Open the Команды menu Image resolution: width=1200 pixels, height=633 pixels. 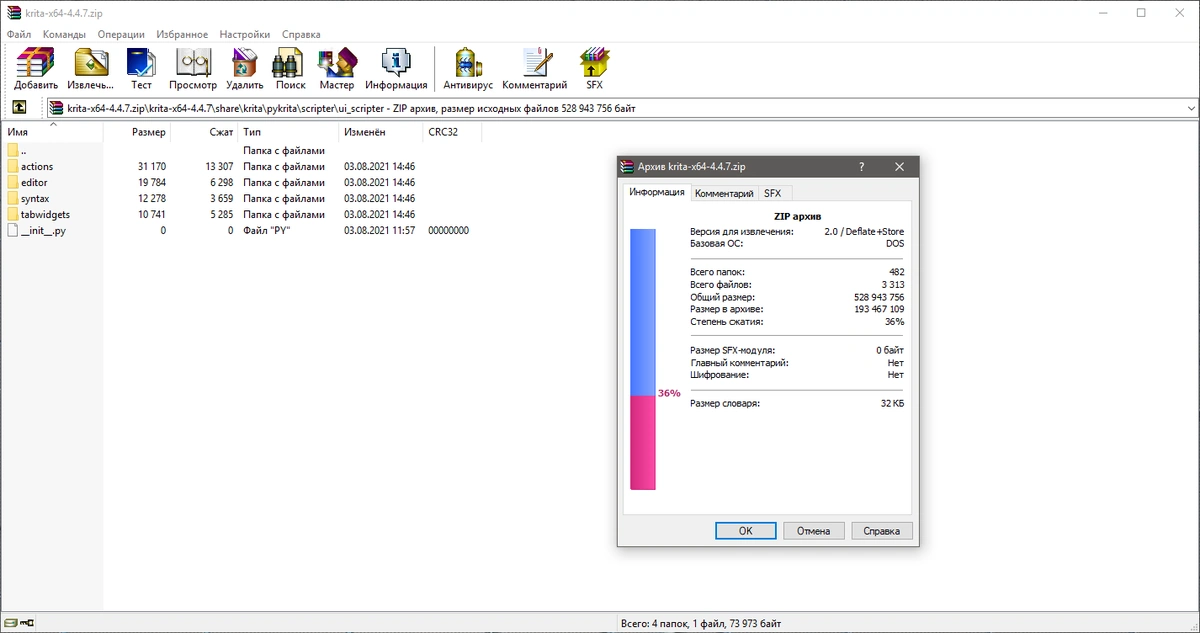[x=64, y=34]
